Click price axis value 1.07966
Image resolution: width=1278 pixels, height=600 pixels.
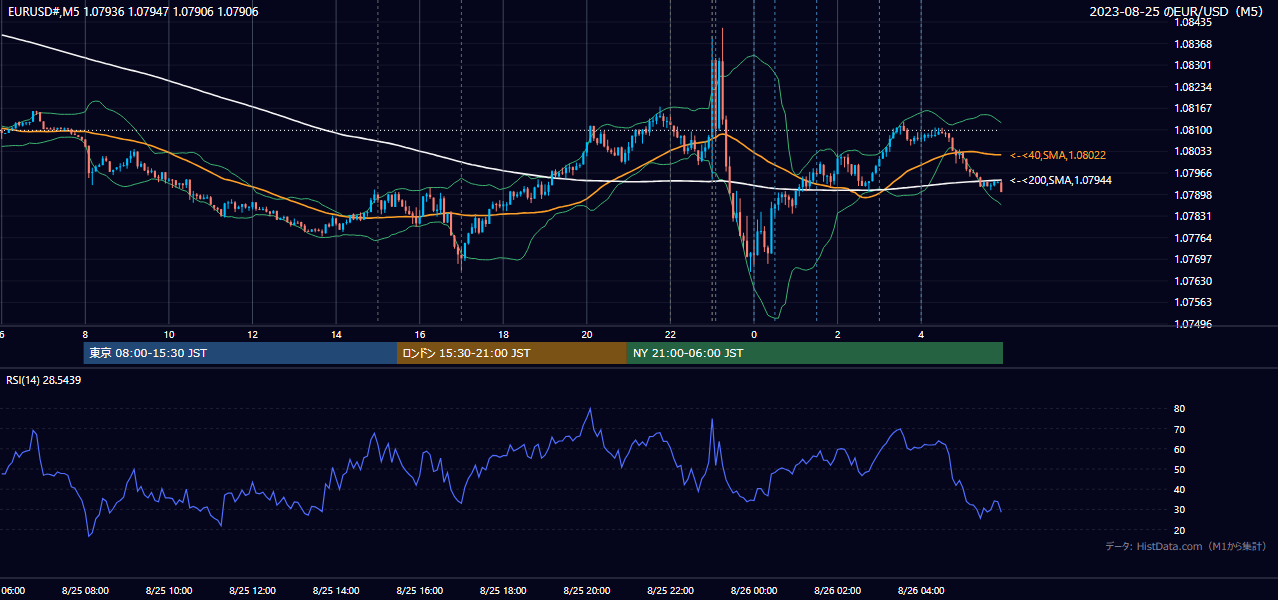(x=1193, y=173)
